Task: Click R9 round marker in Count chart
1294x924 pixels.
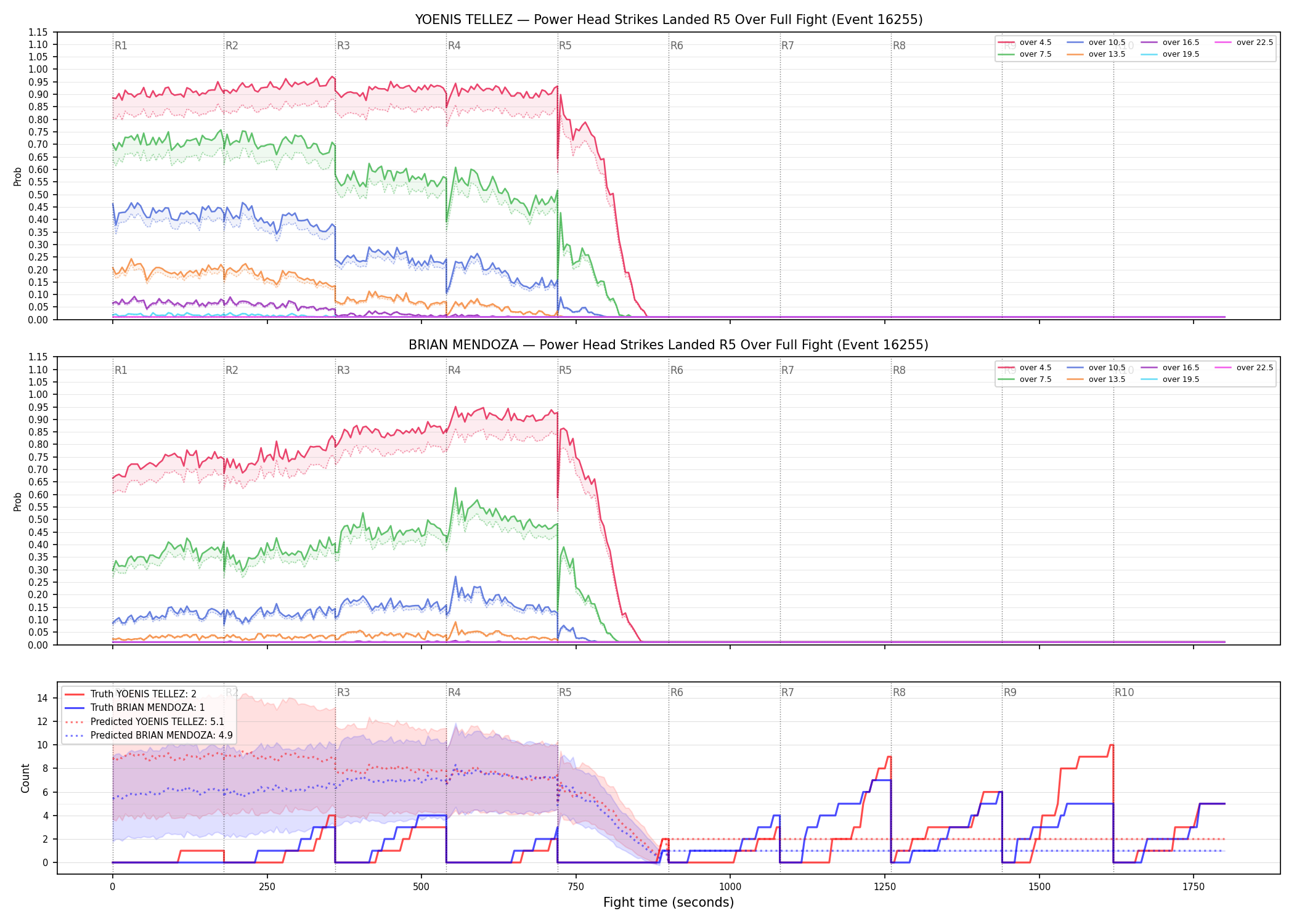Action: tap(1010, 692)
